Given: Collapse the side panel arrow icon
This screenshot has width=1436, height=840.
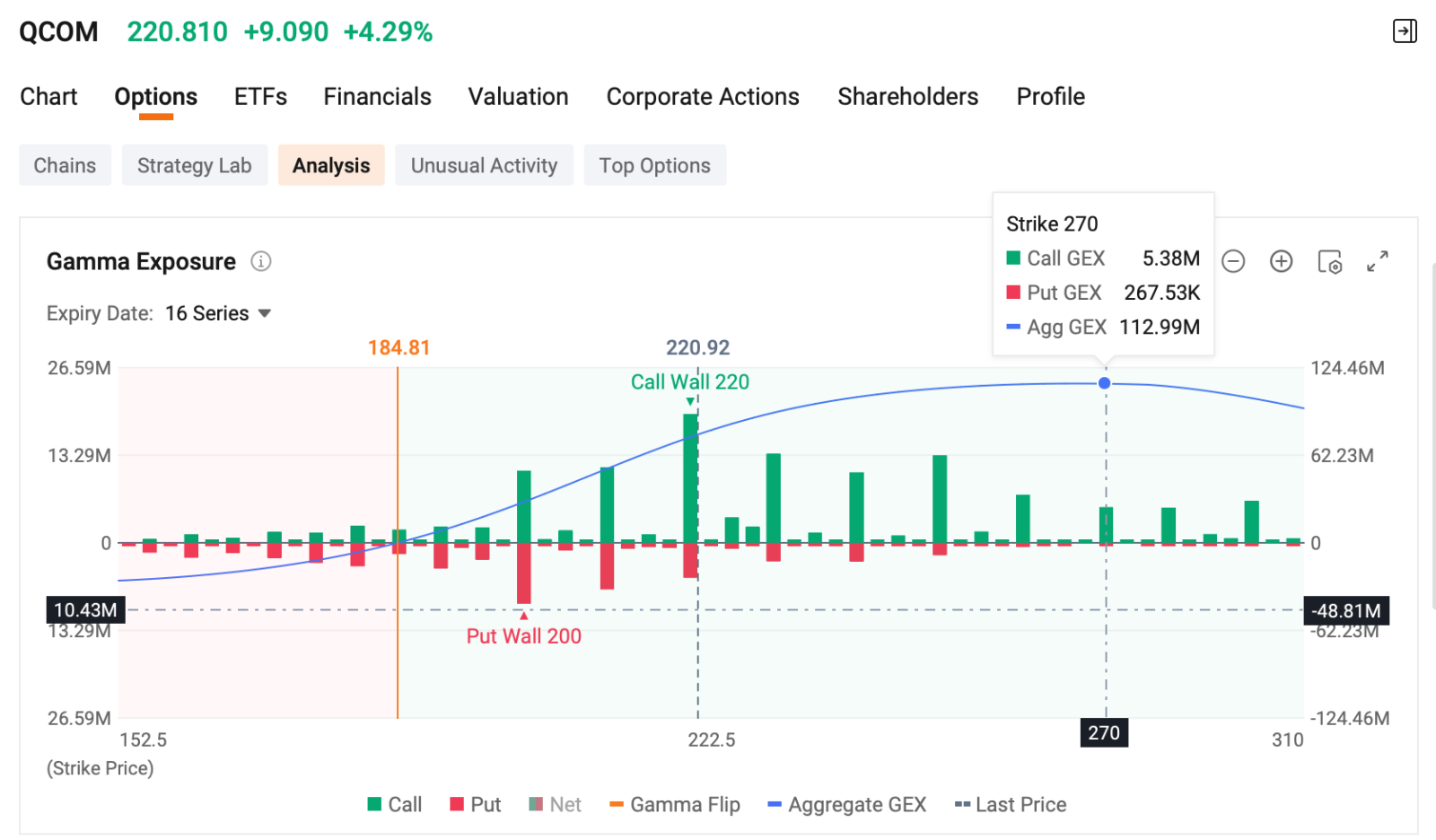Looking at the screenshot, I should [x=1405, y=31].
